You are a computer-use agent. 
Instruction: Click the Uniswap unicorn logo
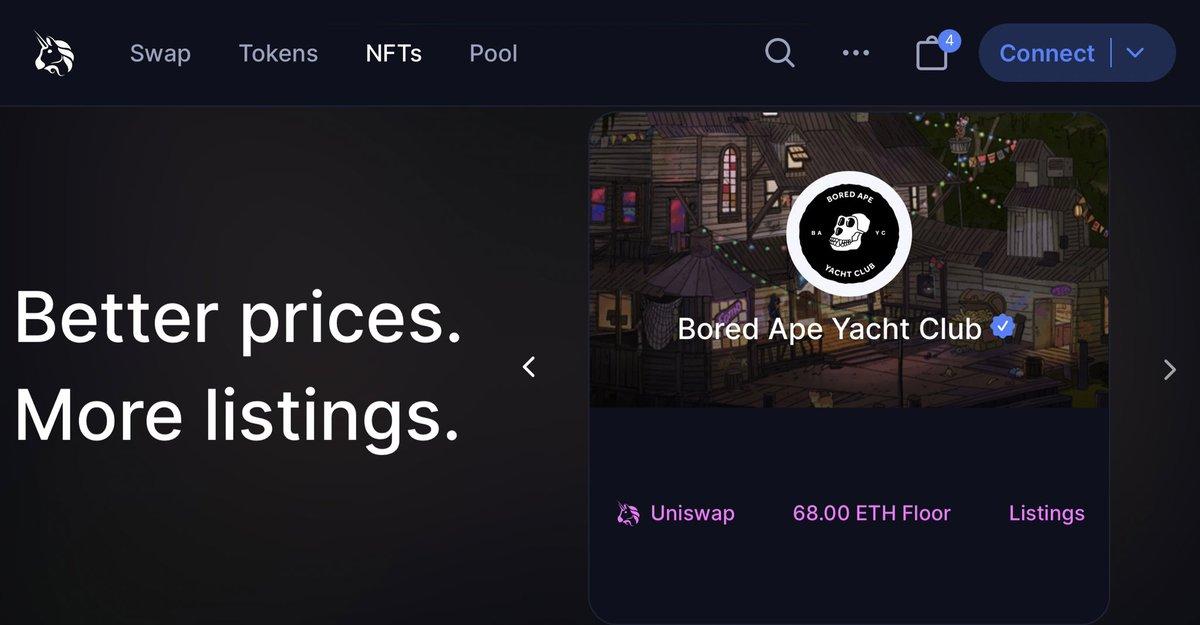pyautogui.click(x=55, y=53)
